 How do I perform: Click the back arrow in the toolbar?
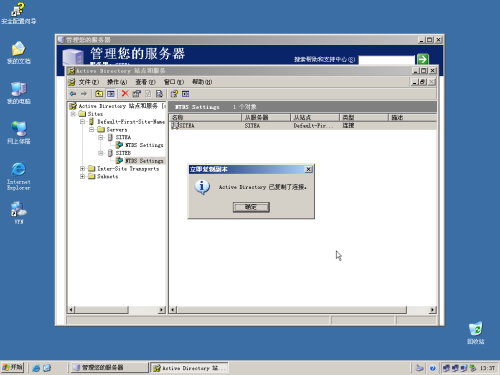(x=73, y=94)
